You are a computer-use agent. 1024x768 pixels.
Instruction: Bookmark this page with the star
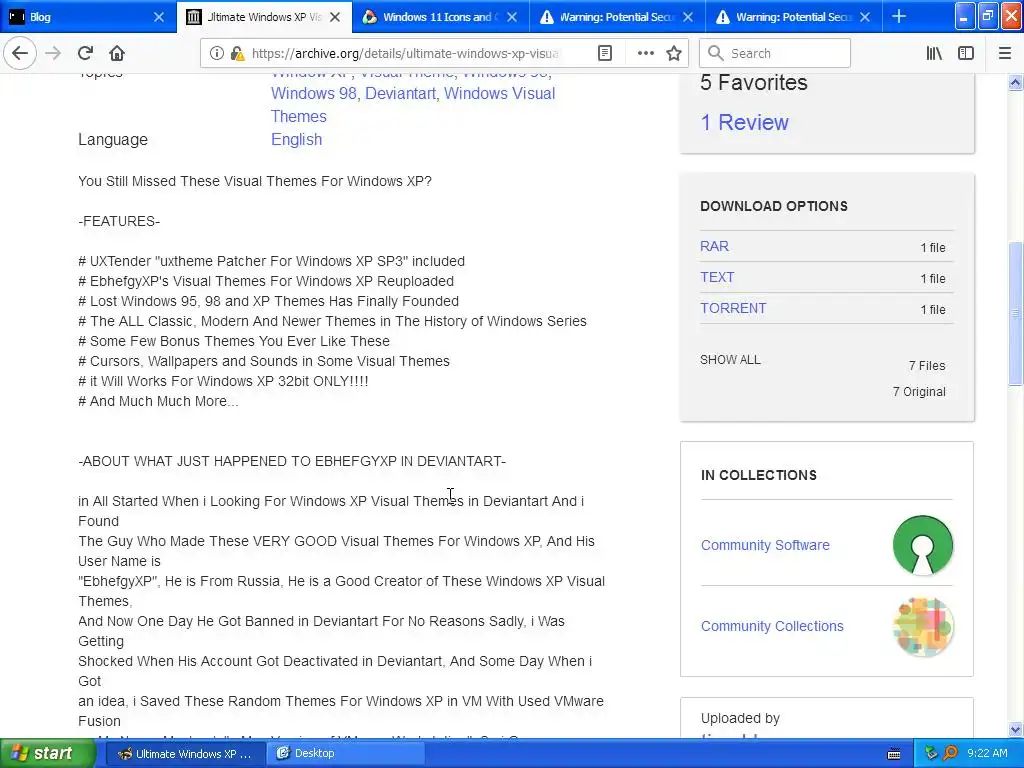coord(674,54)
